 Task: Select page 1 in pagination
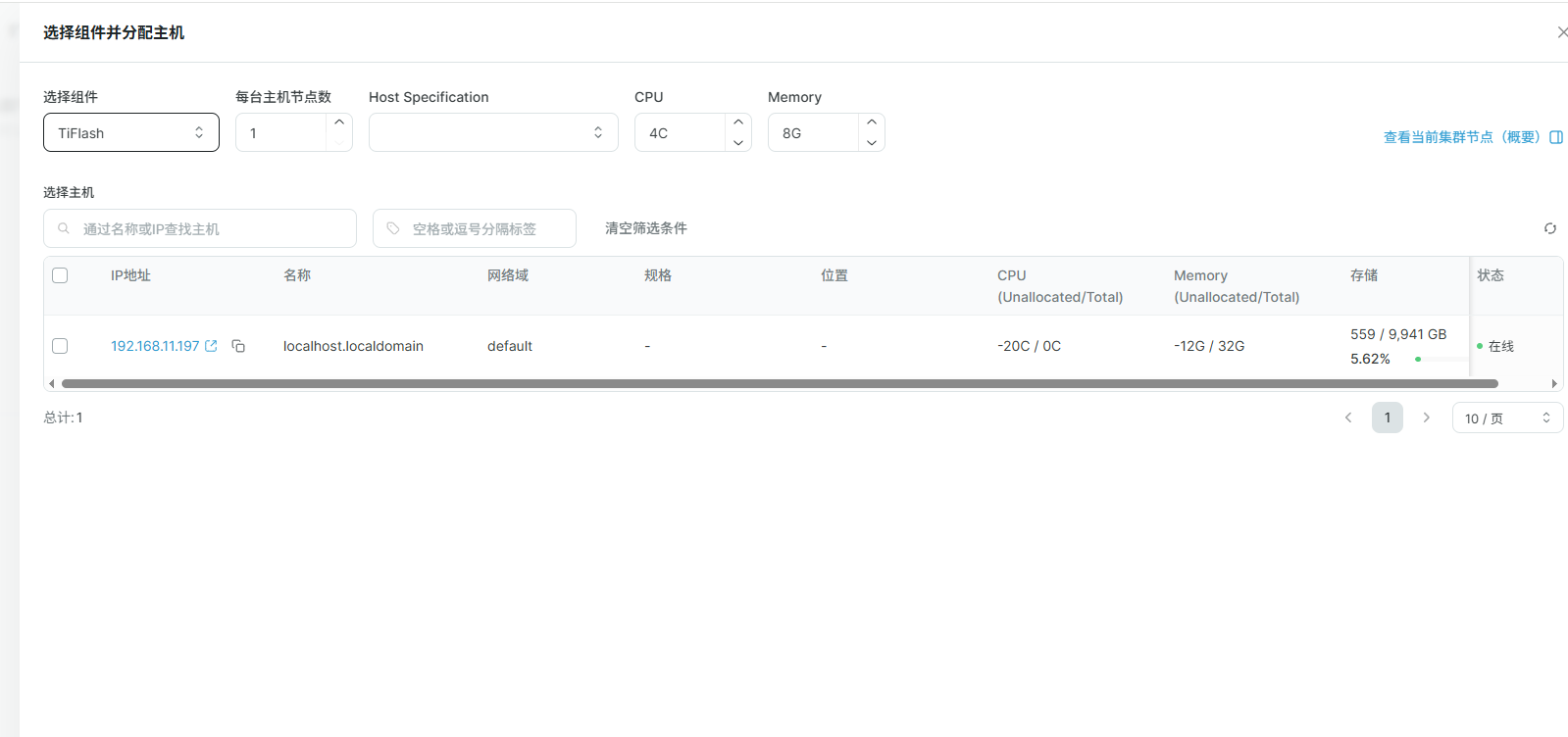[1387, 418]
